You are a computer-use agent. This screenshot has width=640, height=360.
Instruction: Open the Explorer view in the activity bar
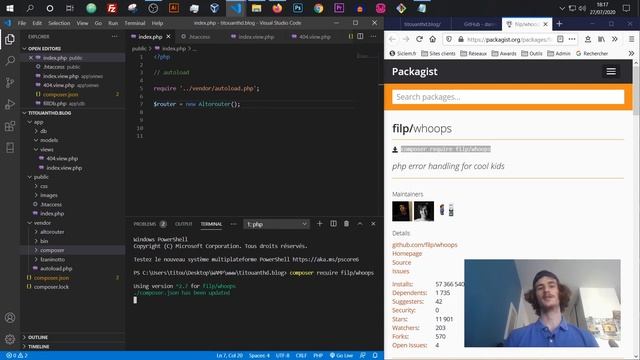(10, 39)
